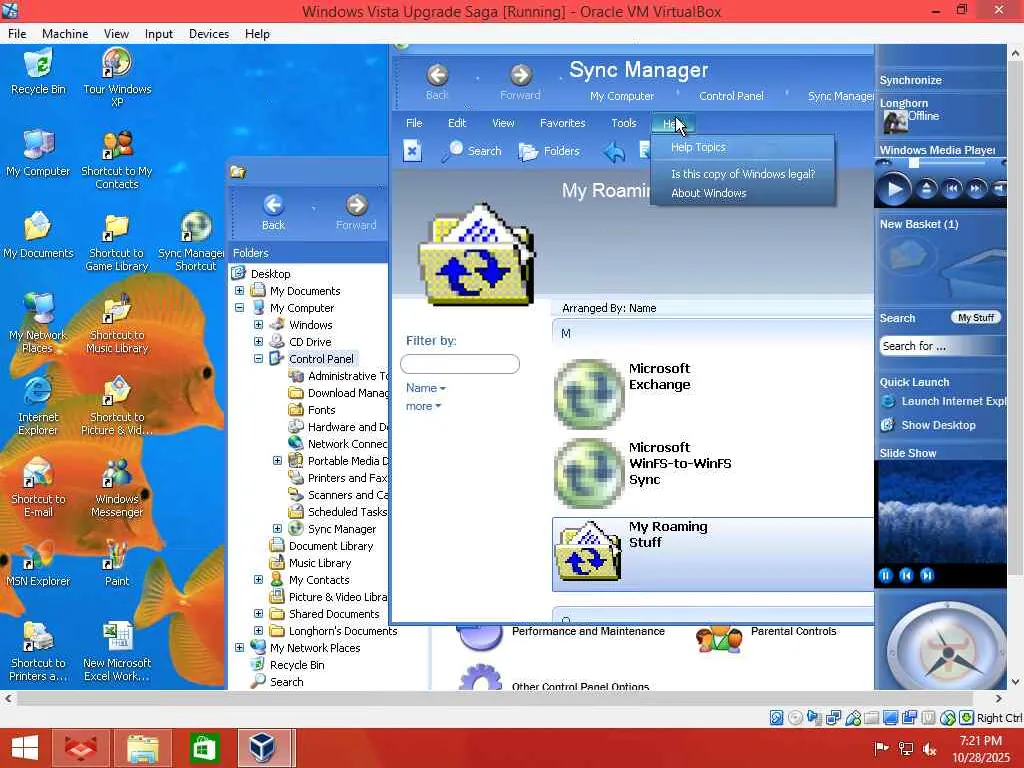Click My Stuff search scope button

(976, 318)
